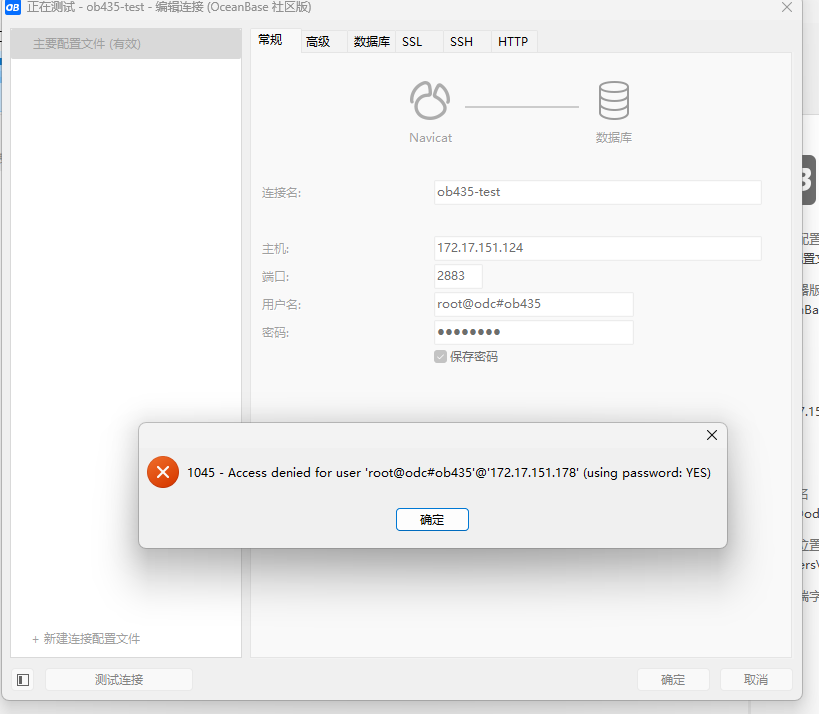Click the 1045 Access denied error message text
Viewport: 819px width, 714px height.
pyautogui.click(x=449, y=473)
